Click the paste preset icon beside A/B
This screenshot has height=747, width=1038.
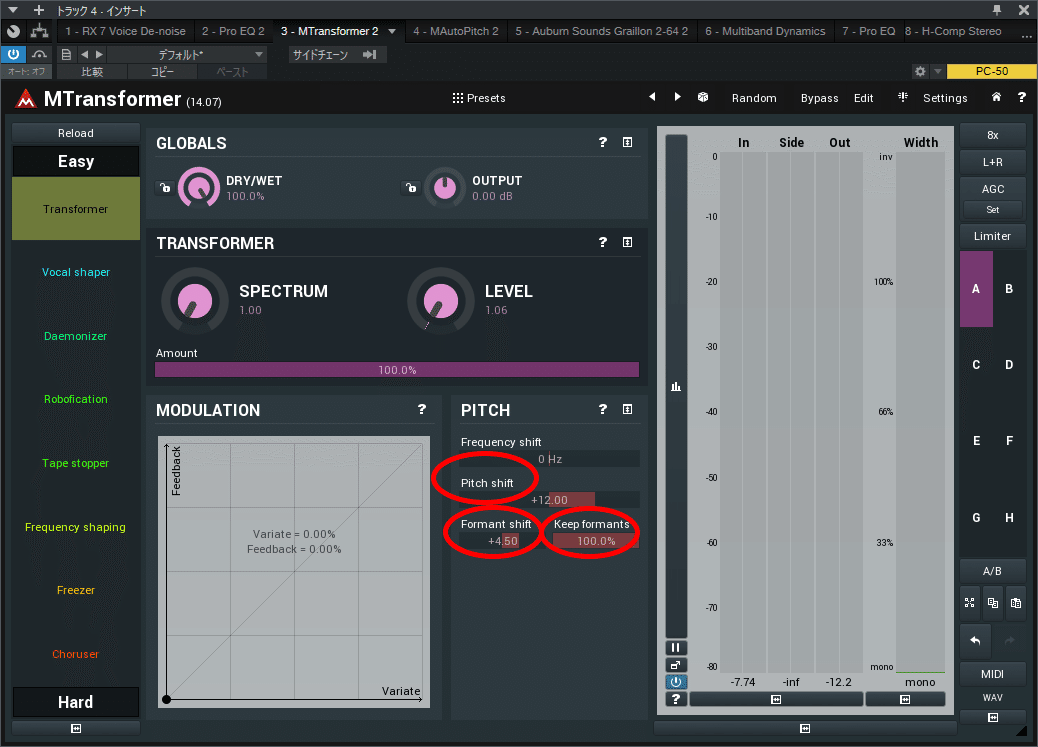1015,603
